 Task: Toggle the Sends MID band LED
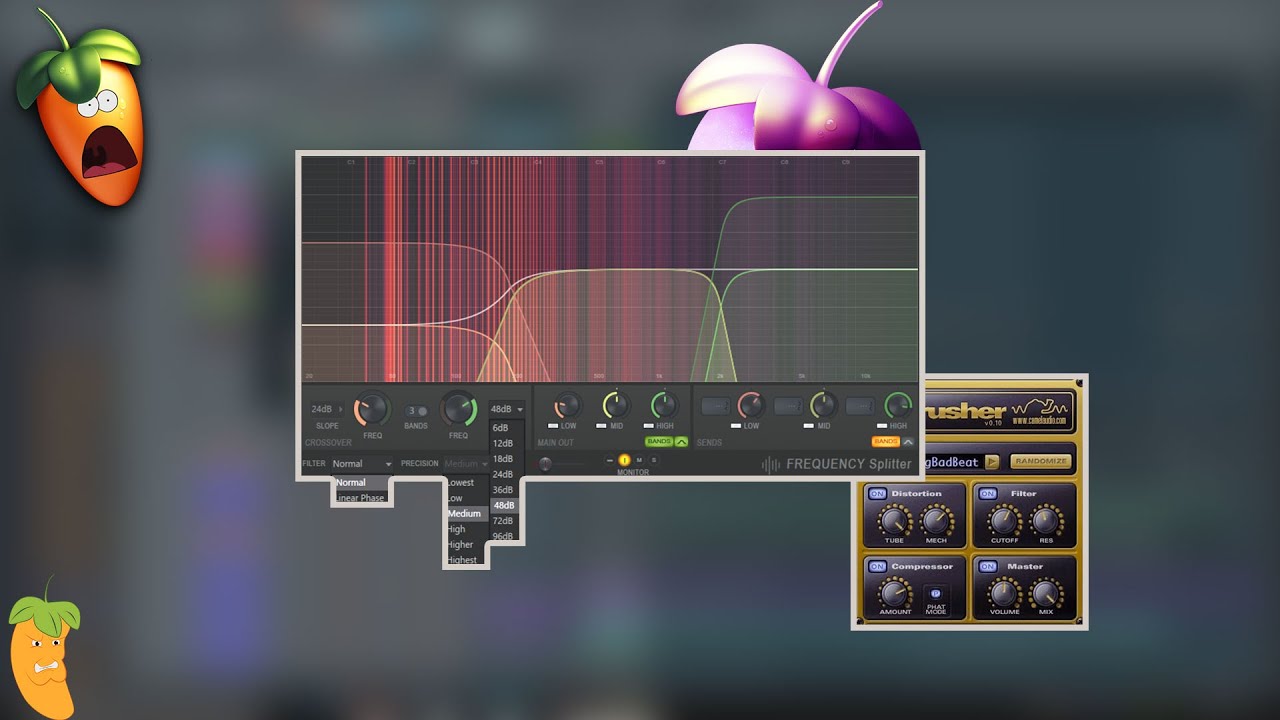810,426
